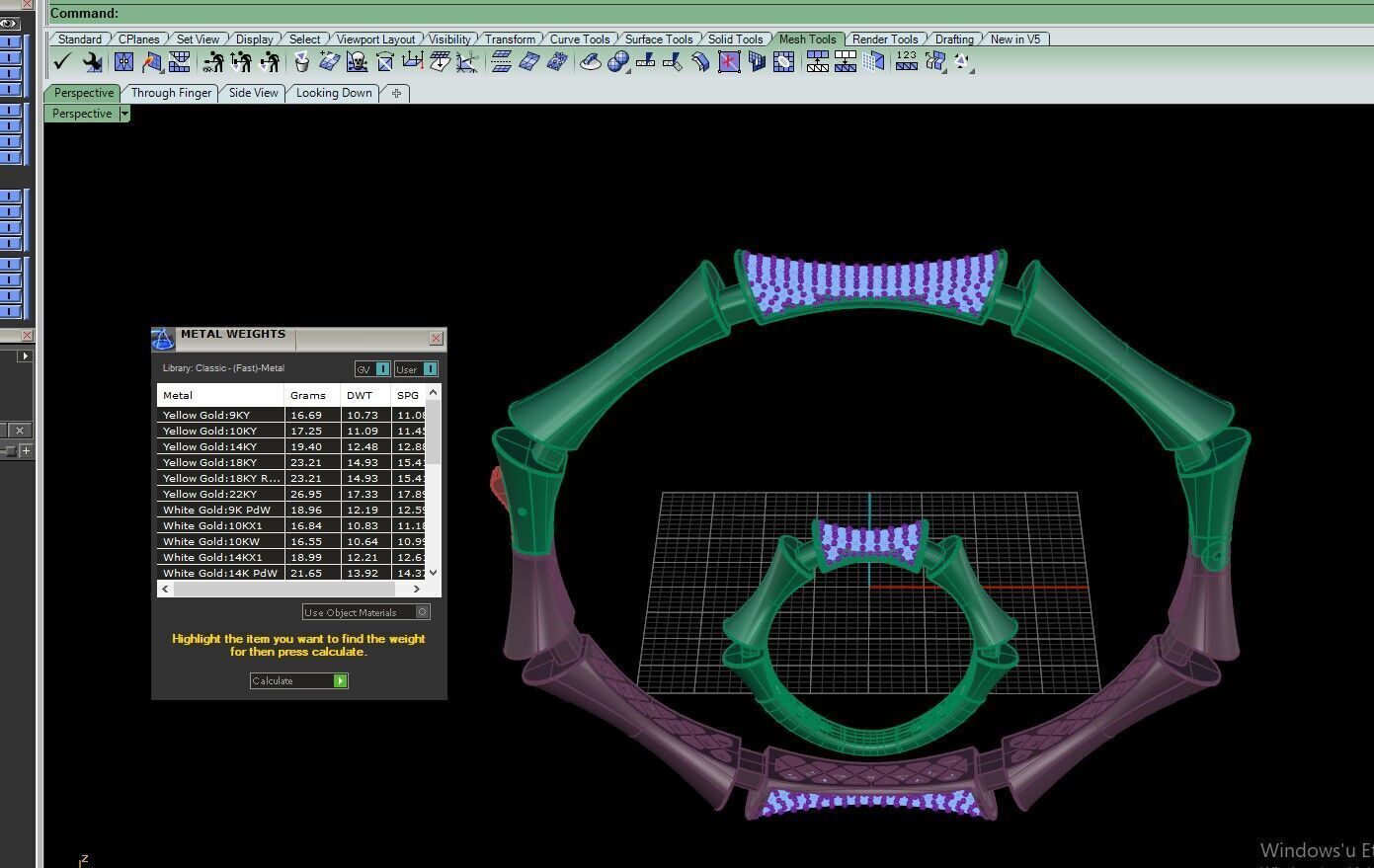
Task: Switch to the Curve Tools tab
Action: point(579,39)
